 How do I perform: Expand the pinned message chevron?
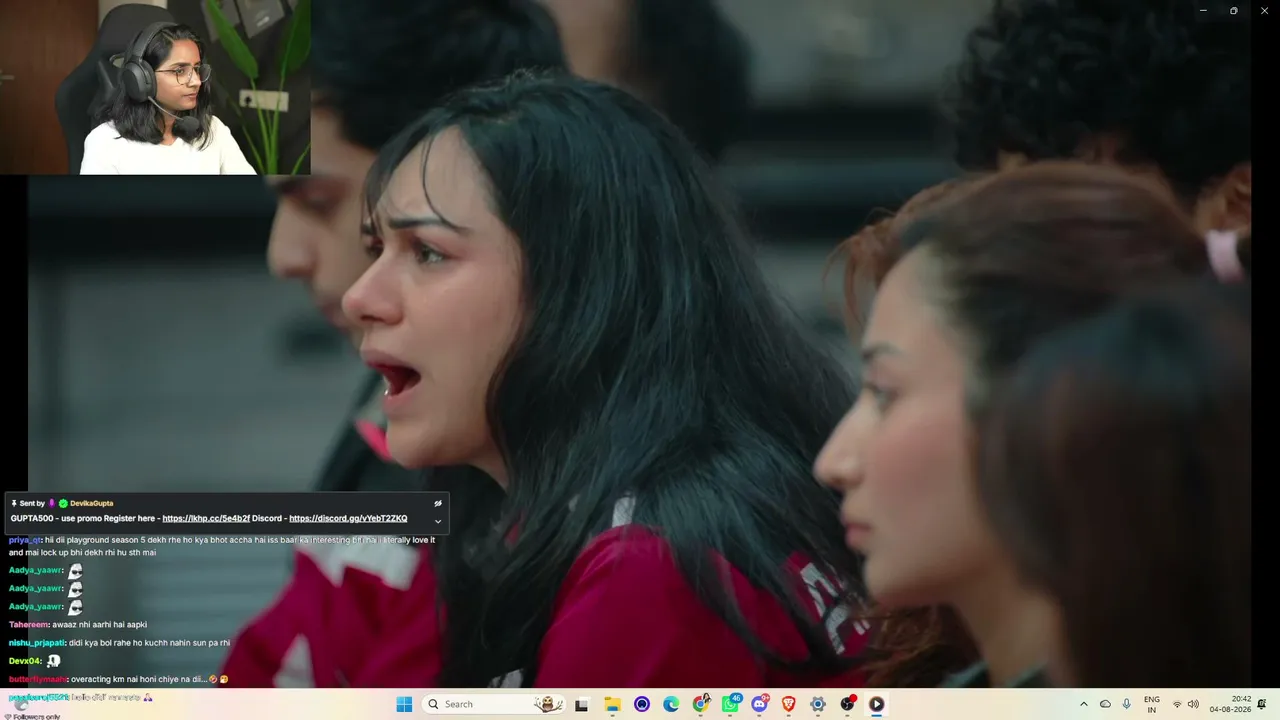coord(438,521)
